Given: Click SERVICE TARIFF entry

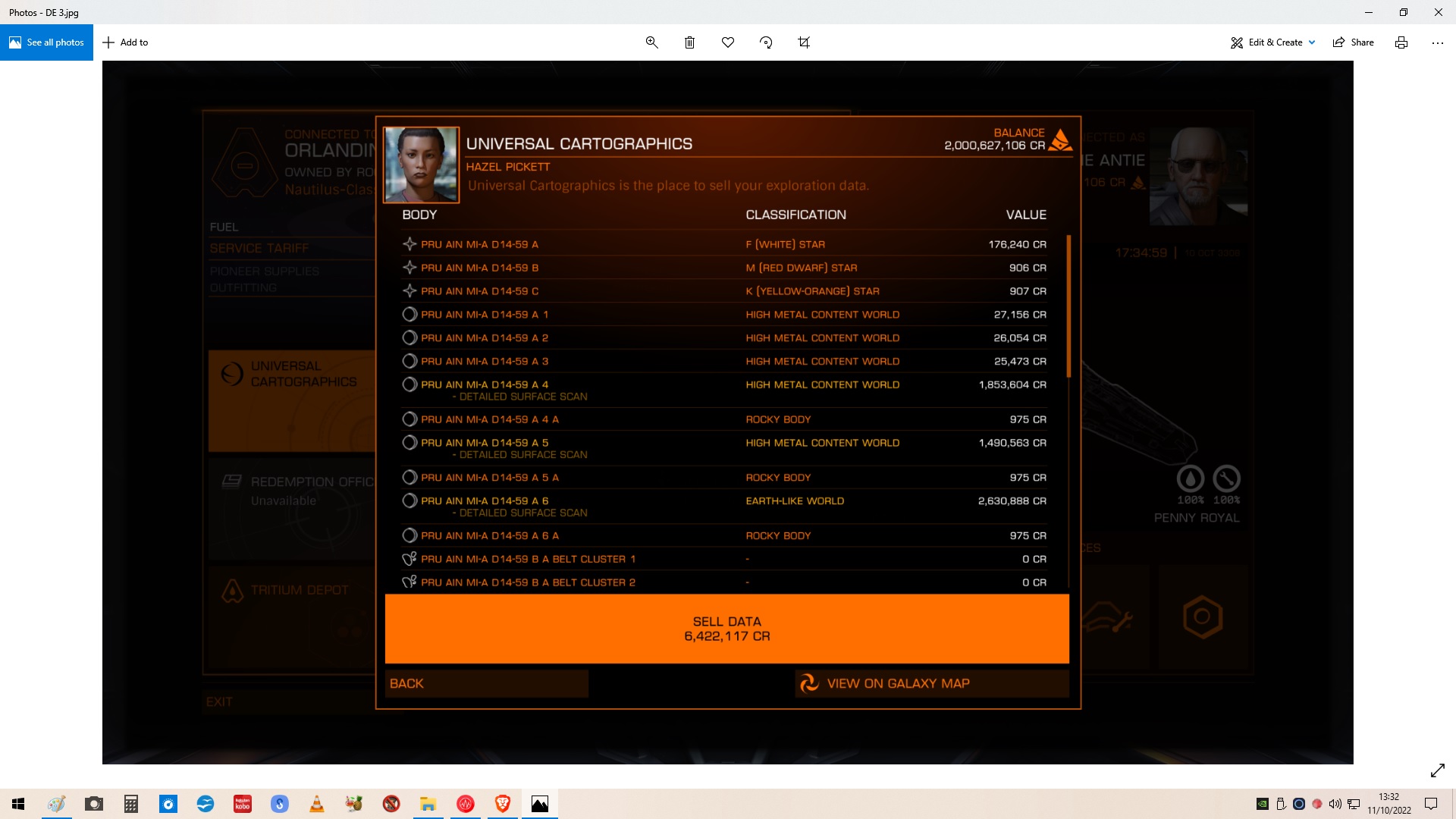Looking at the screenshot, I should click(259, 249).
